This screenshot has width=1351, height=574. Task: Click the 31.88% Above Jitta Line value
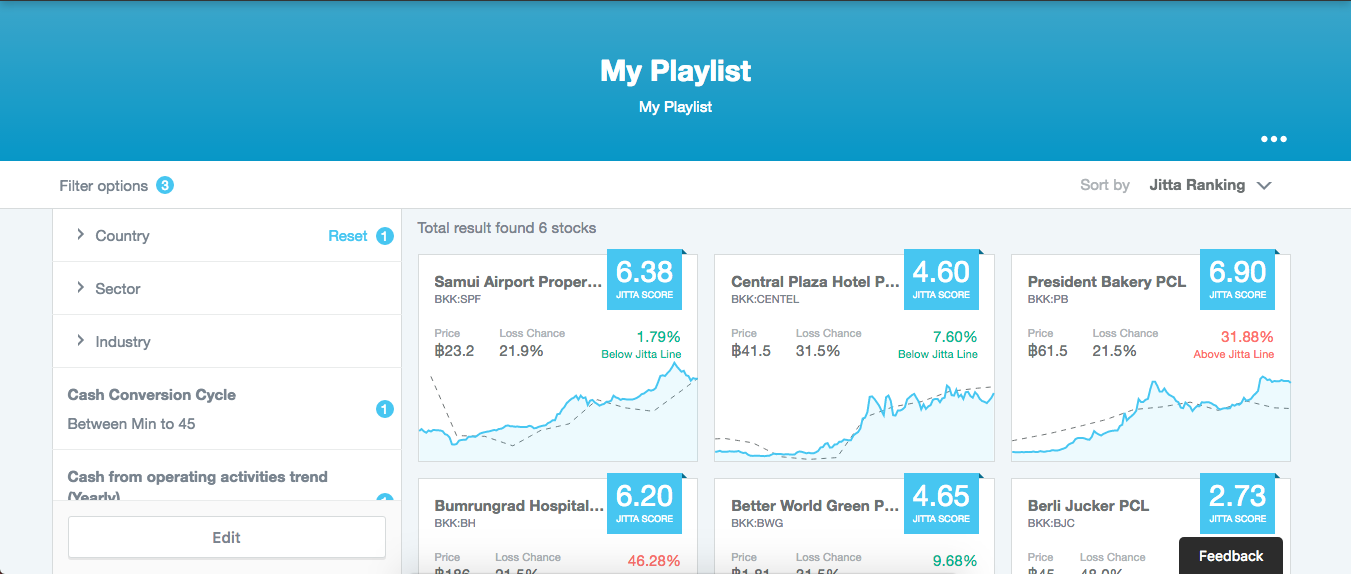(x=1247, y=337)
